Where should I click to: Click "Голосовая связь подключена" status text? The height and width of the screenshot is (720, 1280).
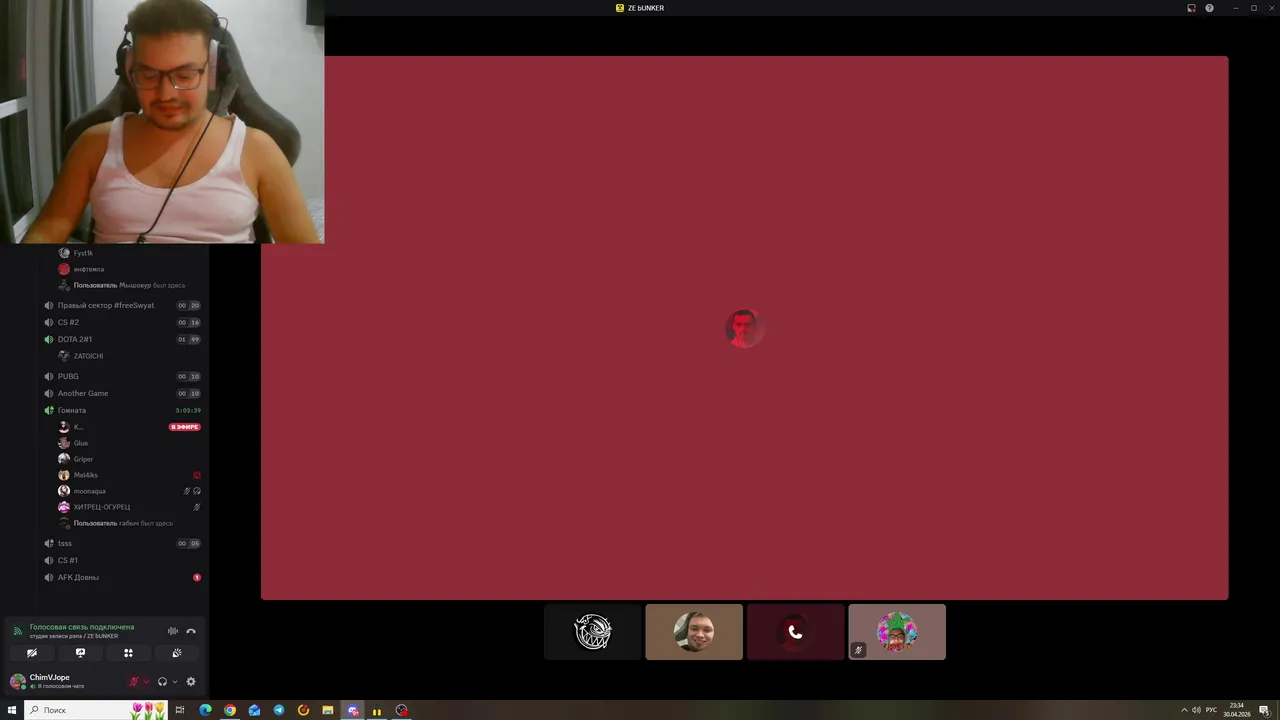[x=82, y=627]
